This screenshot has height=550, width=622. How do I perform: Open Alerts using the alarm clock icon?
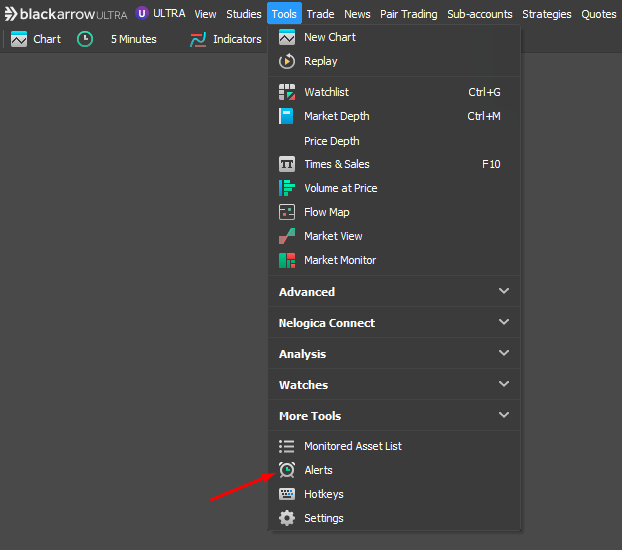pyautogui.click(x=287, y=470)
